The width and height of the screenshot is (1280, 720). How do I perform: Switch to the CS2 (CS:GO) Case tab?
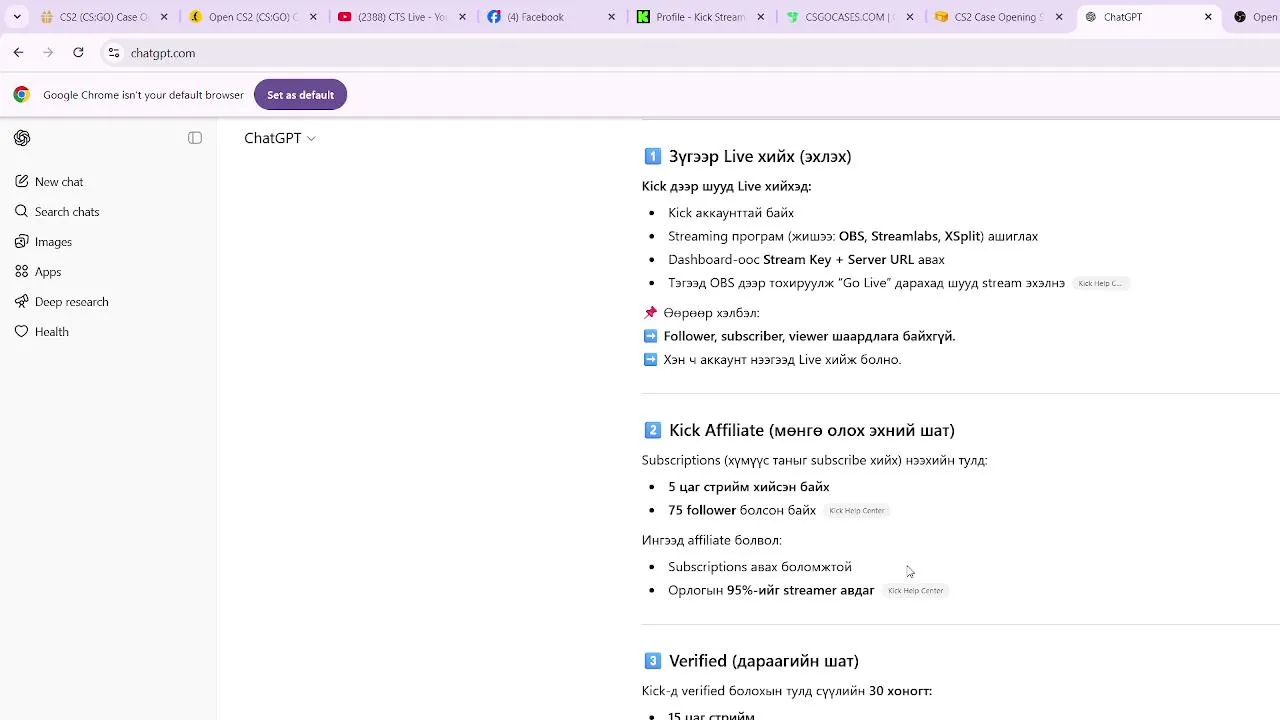(x=103, y=17)
